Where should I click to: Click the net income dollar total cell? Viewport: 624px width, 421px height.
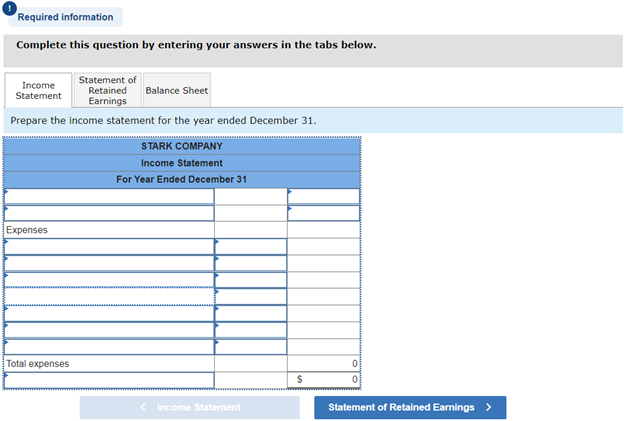tap(324, 380)
